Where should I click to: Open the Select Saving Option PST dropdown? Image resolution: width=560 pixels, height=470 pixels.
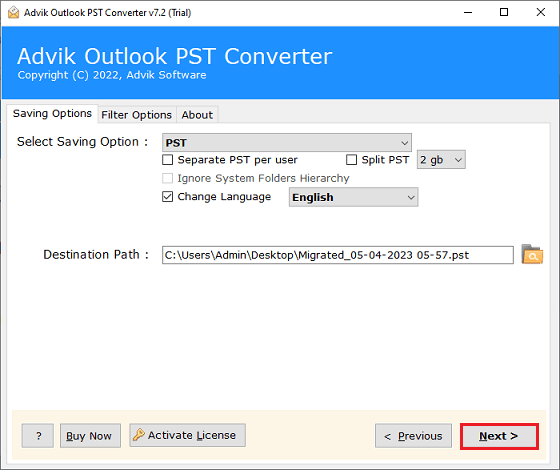click(287, 143)
